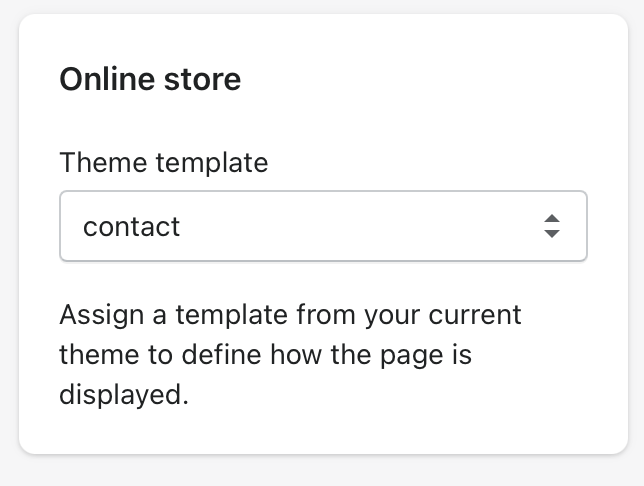Viewport: 644px width, 486px height.
Task: Click the up-down selector arrows icon
Action: [x=551, y=226]
